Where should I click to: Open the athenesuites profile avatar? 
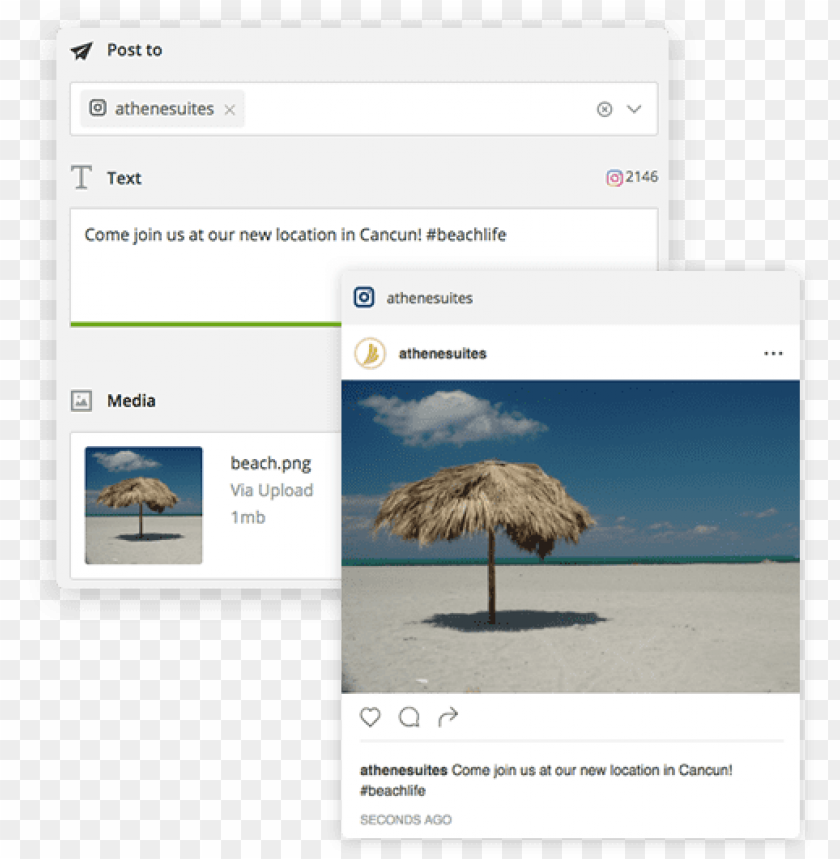tap(370, 353)
